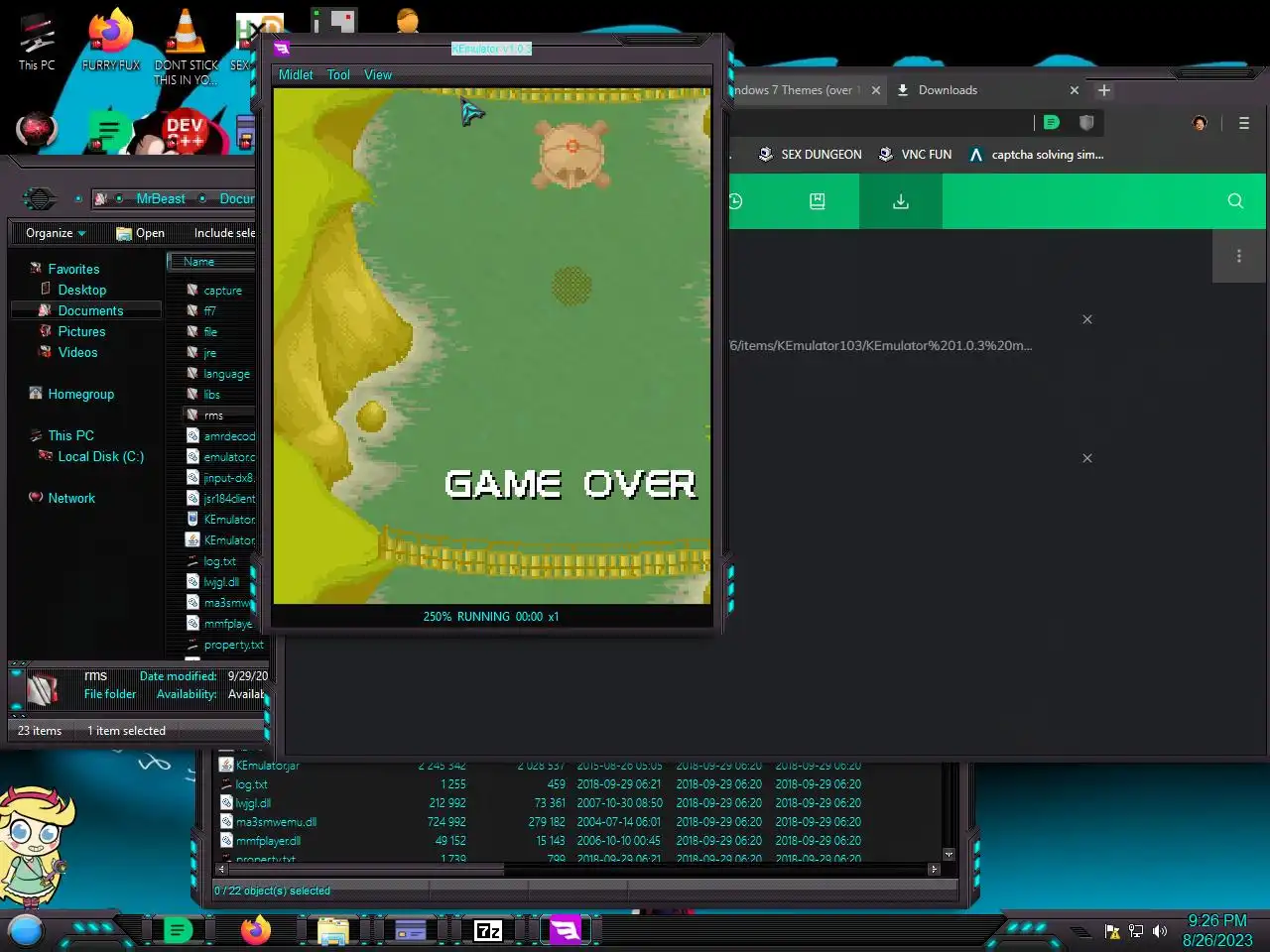Select lwjgl.dll in the 7-Zip list
Image resolution: width=1270 pixels, height=952 pixels.
pyautogui.click(x=253, y=803)
